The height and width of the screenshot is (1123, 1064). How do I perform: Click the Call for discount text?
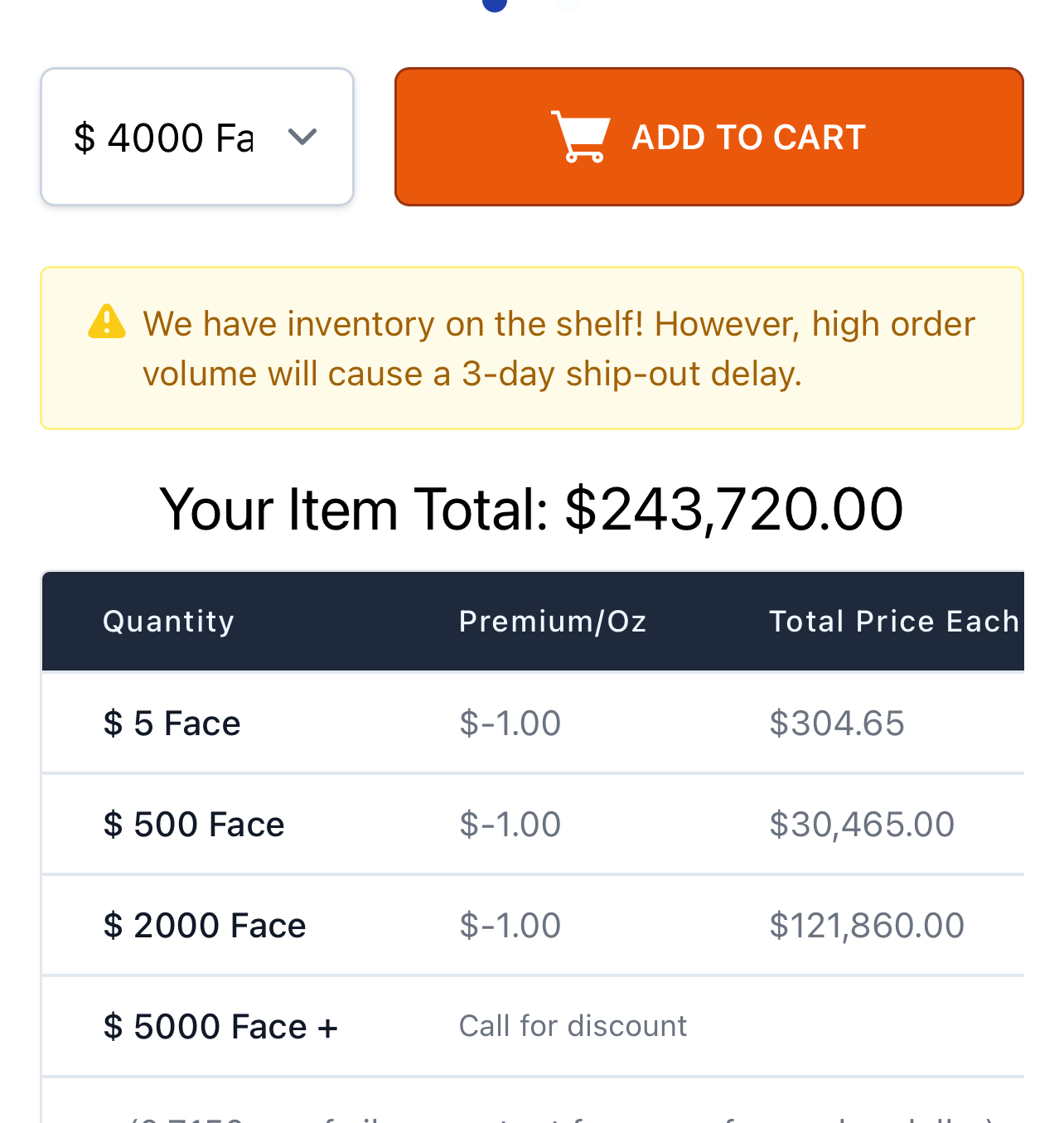click(x=573, y=1026)
